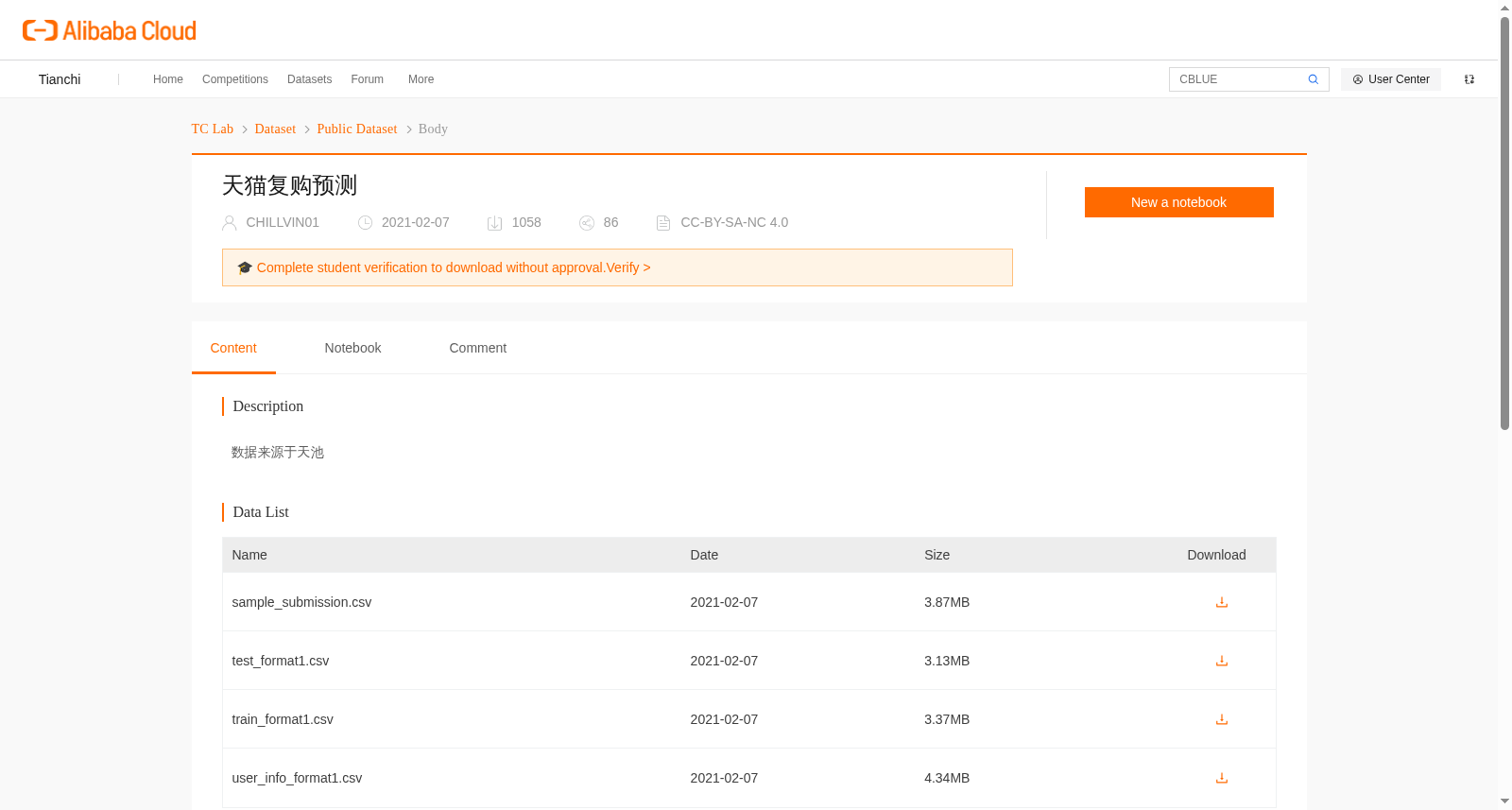The image size is (1512, 810).
Task: Download sample_submission.csv via its download icon
Action: (1222, 602)
